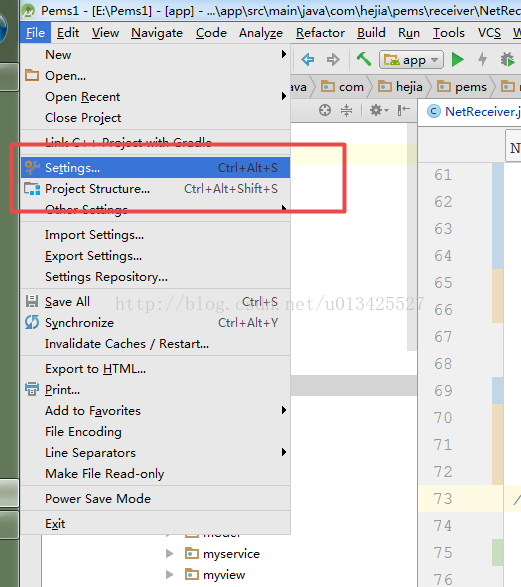Click the Open folder icon in File menu
The image size is (521, 587).
(x=32, y=75)
